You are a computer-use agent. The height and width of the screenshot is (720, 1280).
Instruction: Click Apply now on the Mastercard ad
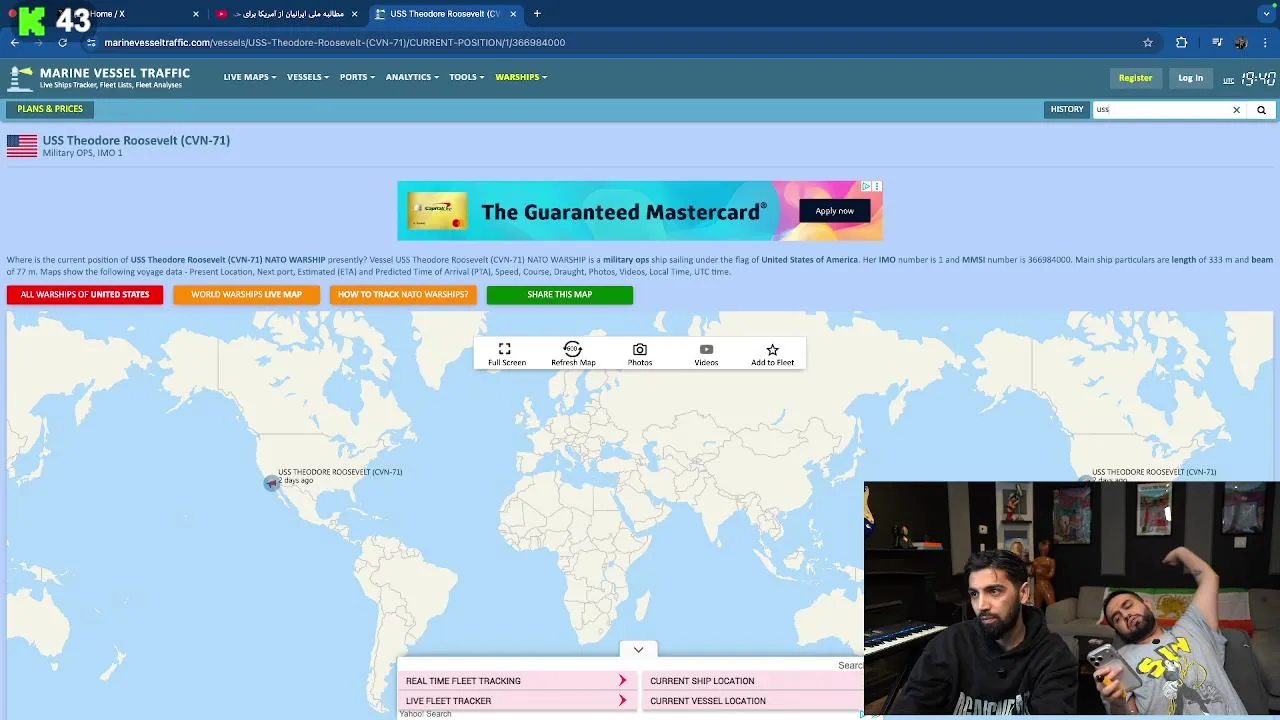[x=834, y=211]
